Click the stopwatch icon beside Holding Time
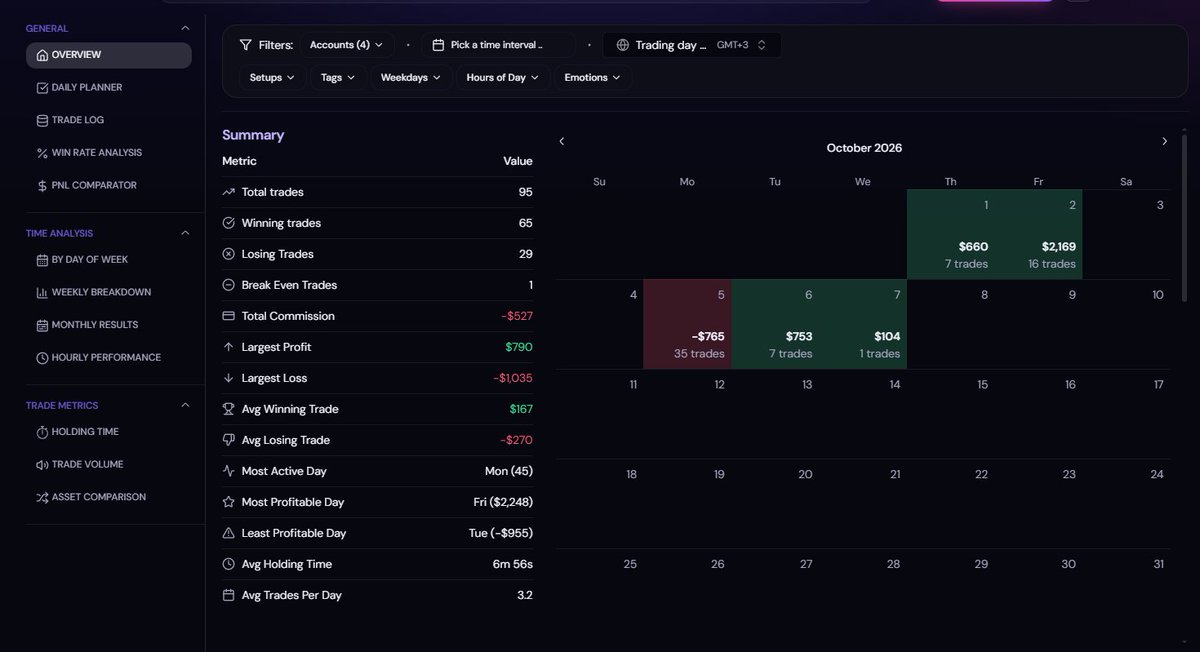This screenshot has height=652, width=1200. click(x=42, y=432)
